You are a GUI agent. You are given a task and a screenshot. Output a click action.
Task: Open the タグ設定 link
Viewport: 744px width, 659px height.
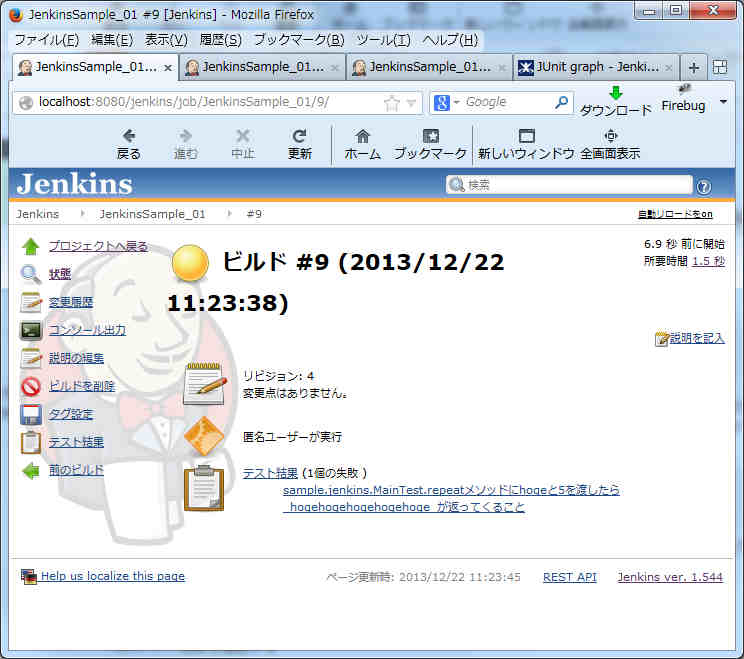tap(71, 414)
